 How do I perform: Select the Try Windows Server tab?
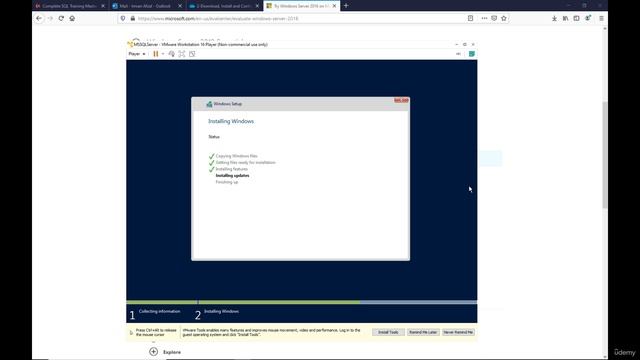click(301, 6)
